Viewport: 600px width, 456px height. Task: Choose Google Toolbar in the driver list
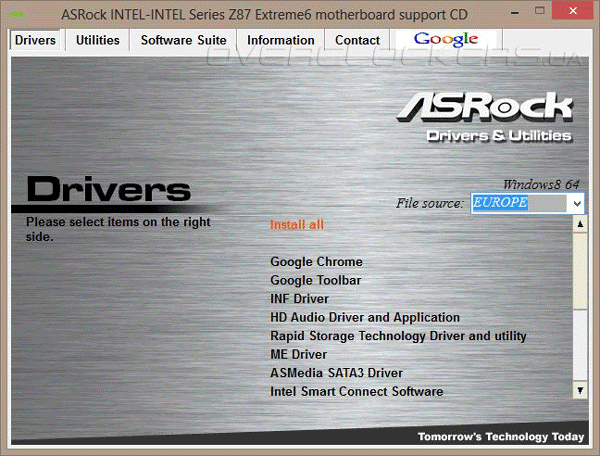pos(315,280)
